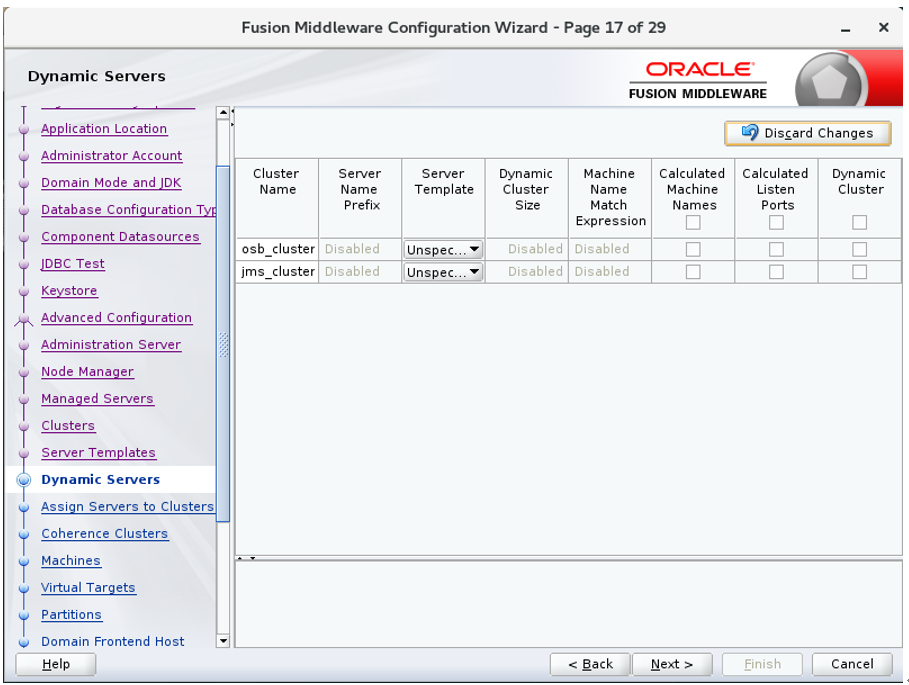Screen dimensions: 909x685
Task: Navigate to the Coherence Clusters step
Action: (105, 534)
